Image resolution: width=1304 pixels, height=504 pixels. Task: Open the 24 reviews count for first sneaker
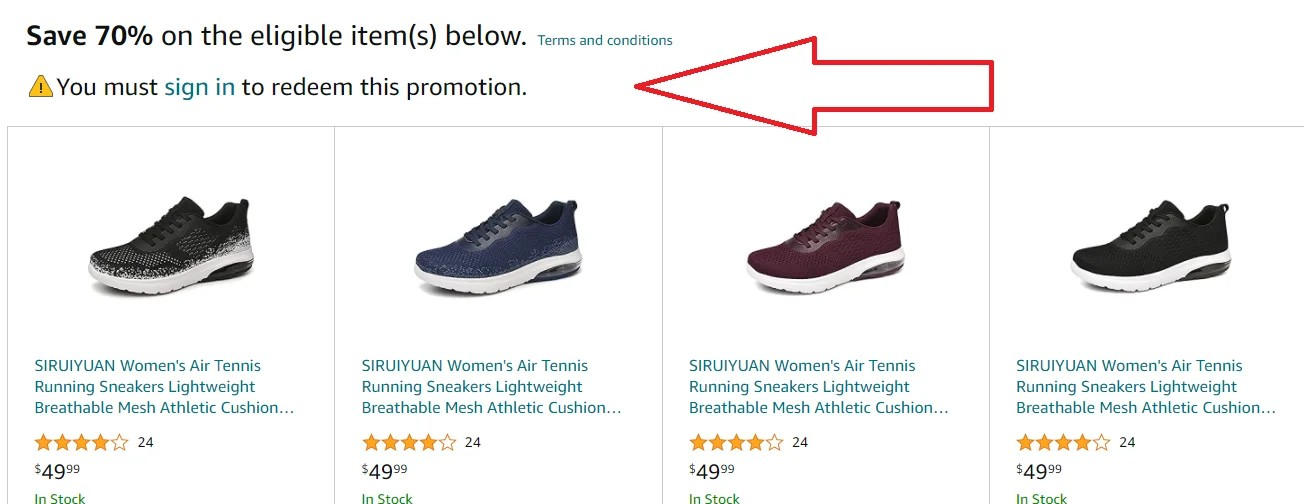[x=146, y=442]
